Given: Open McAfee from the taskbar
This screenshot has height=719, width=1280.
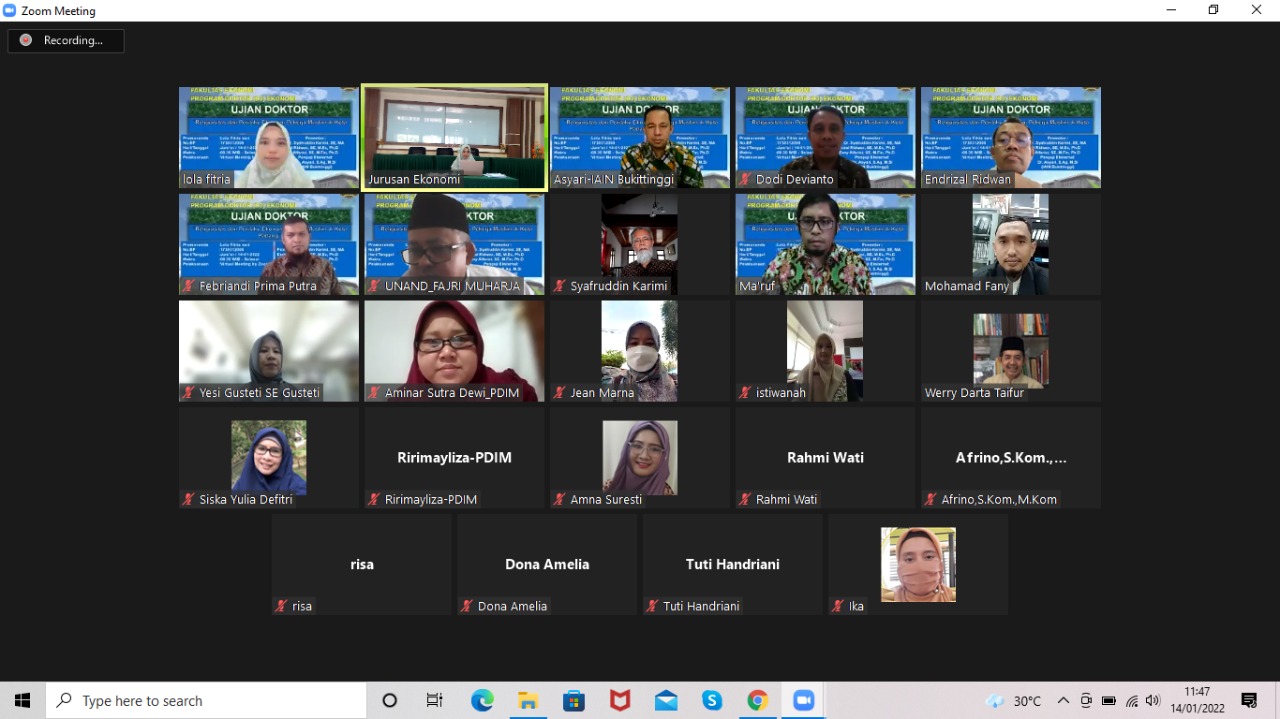Looking at the screenshot, I should click(620, 701).
